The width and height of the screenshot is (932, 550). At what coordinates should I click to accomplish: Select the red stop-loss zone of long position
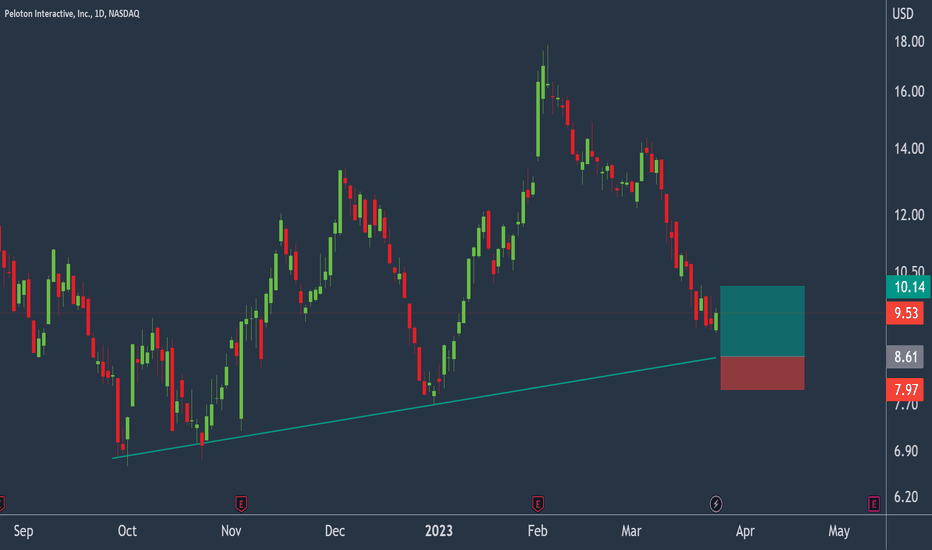click(763, 373)
